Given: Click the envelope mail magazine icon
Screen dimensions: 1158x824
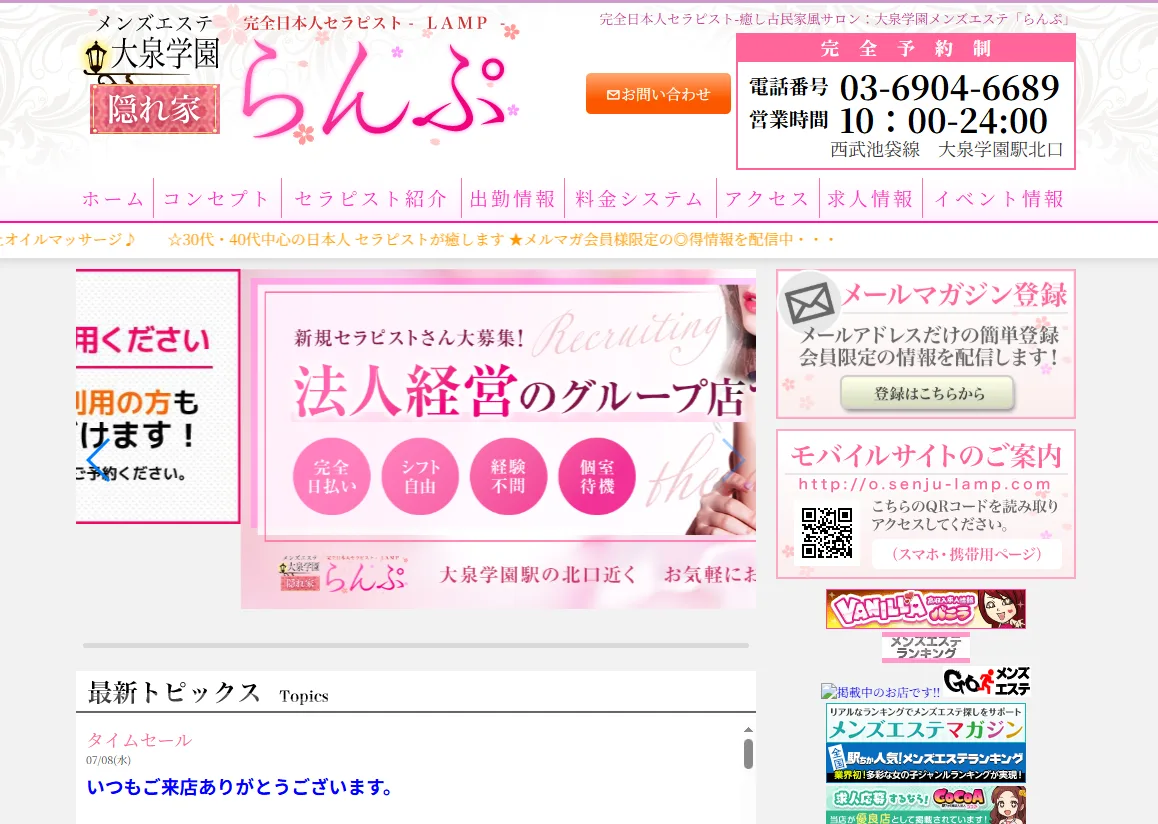Looking at the screenshot, I should (809, 302).
